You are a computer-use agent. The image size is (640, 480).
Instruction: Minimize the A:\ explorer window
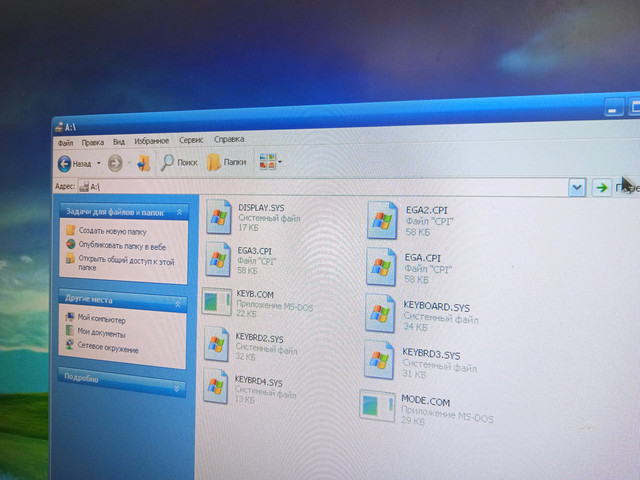click(x=613, y=109)
